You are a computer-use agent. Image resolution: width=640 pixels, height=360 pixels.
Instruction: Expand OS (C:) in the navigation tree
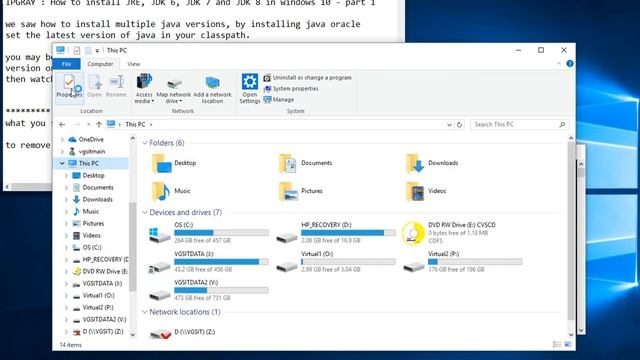click(66, 247)
